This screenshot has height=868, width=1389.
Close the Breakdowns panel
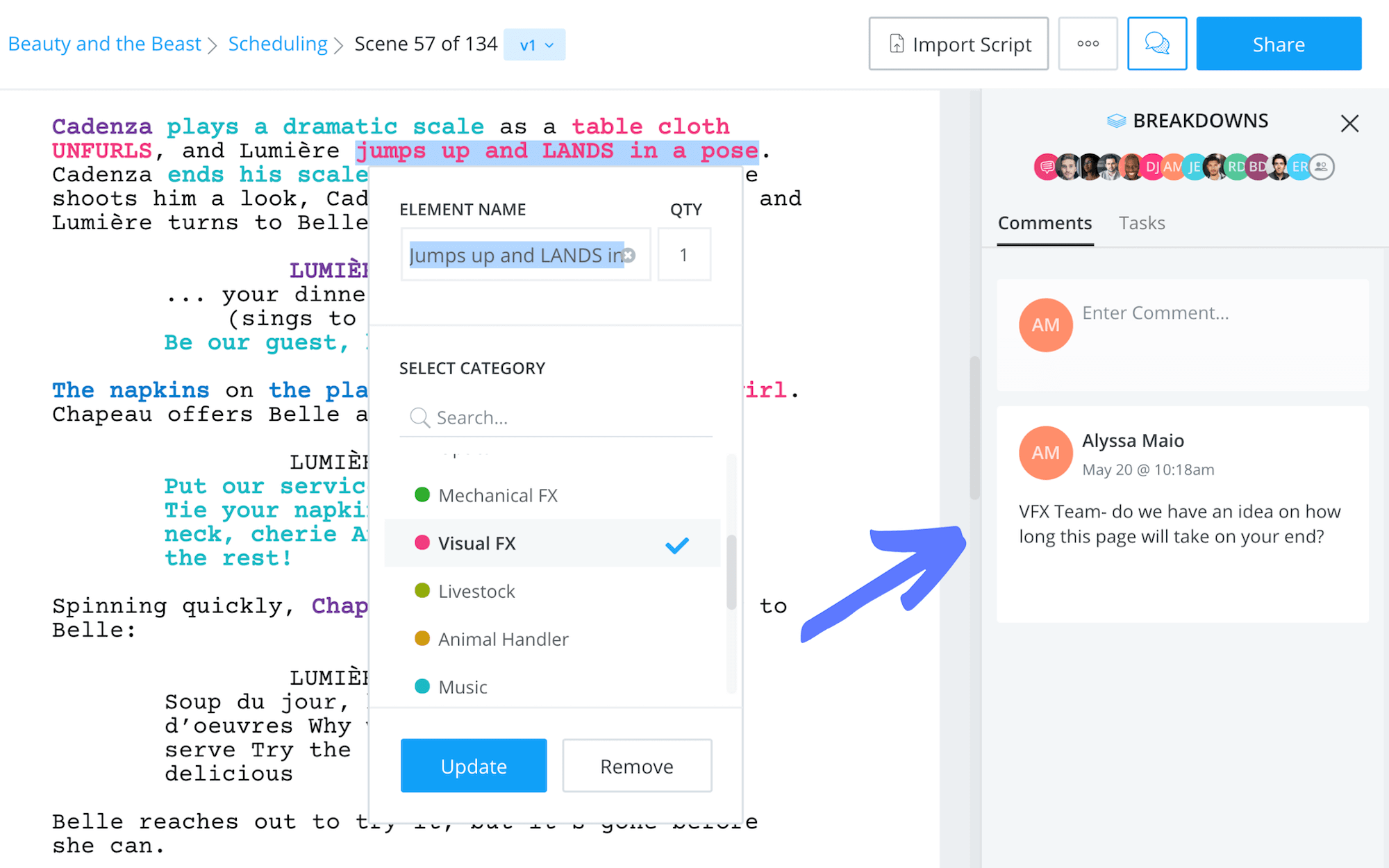(1349, 124)
